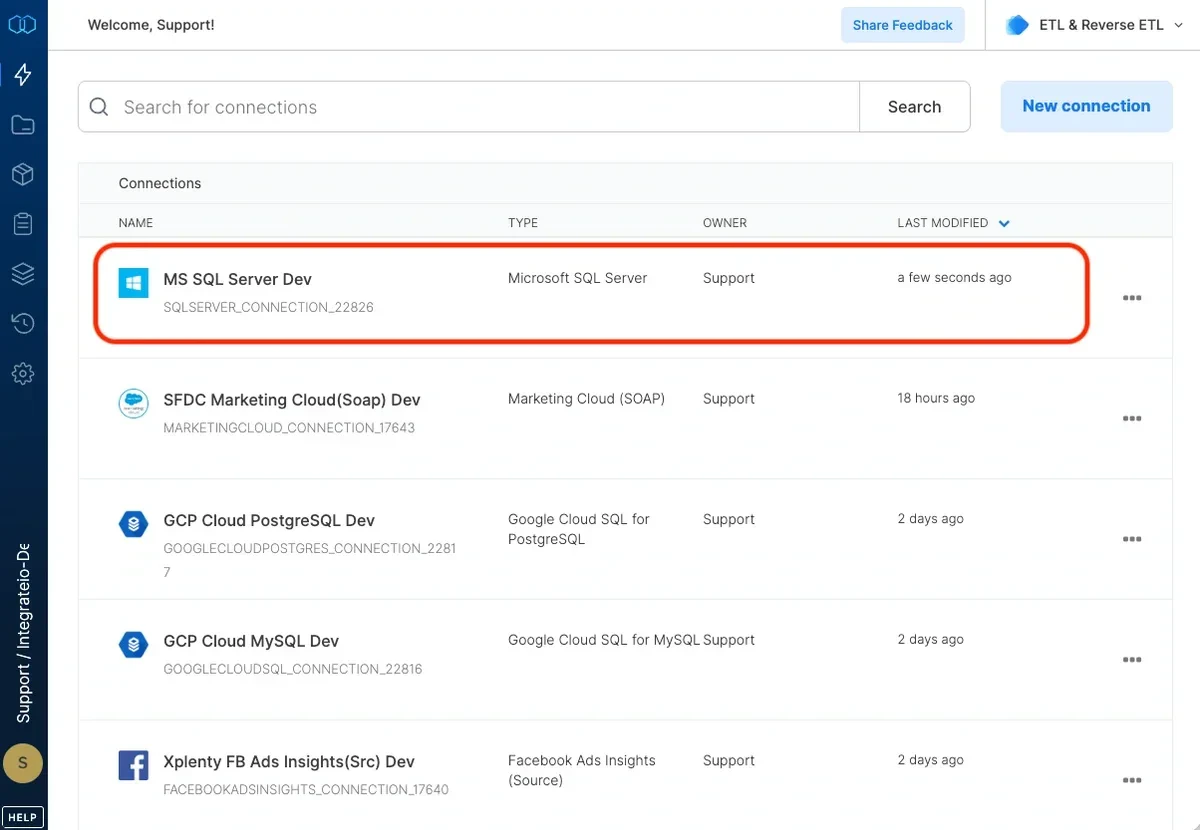This screenshot has height=830, width=1200.
Task: Click the Share Feedback button
Action: point(902,24)
